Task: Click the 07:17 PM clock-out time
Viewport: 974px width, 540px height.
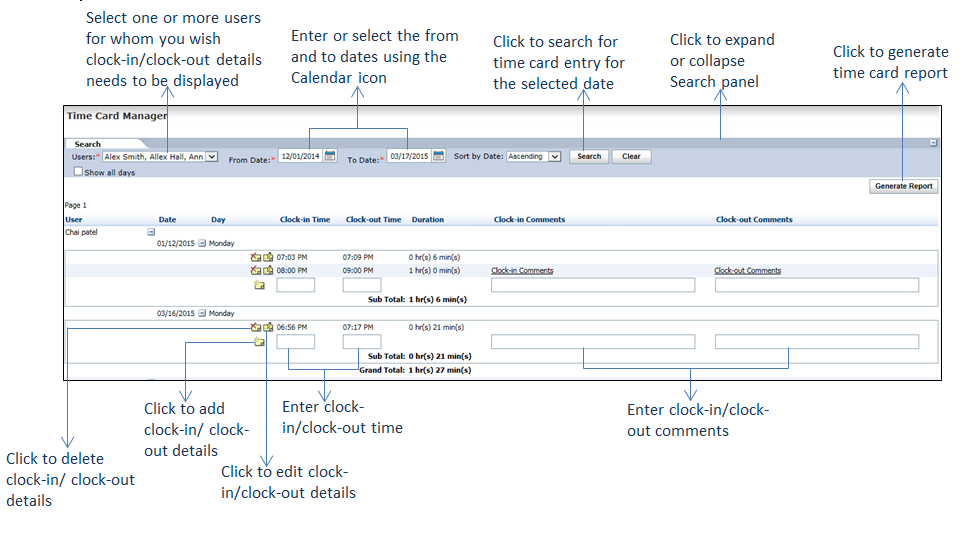Action: [358, 327]
